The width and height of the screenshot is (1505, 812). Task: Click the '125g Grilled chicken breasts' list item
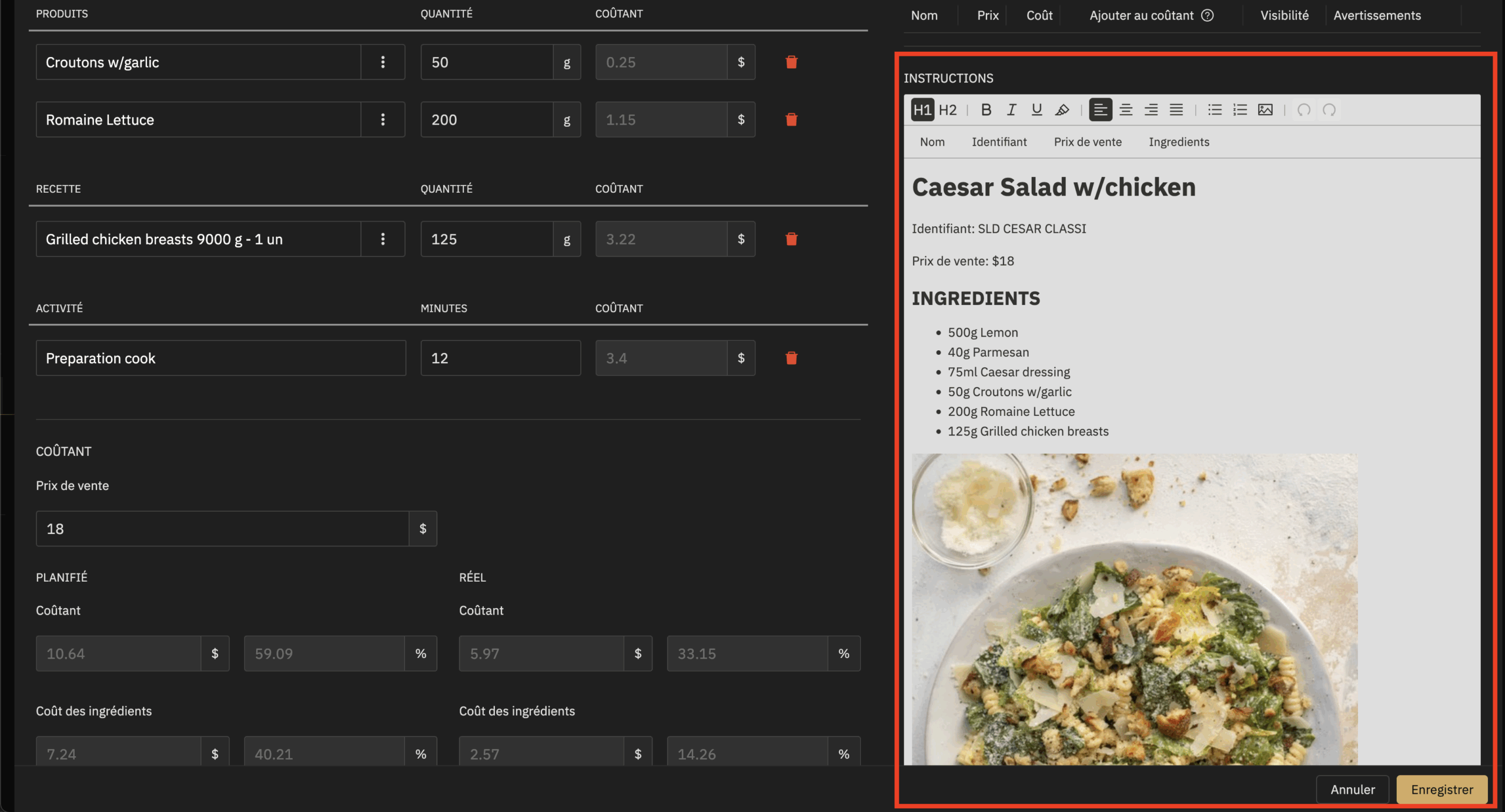pyautogui.click(x=1028, y=431)
